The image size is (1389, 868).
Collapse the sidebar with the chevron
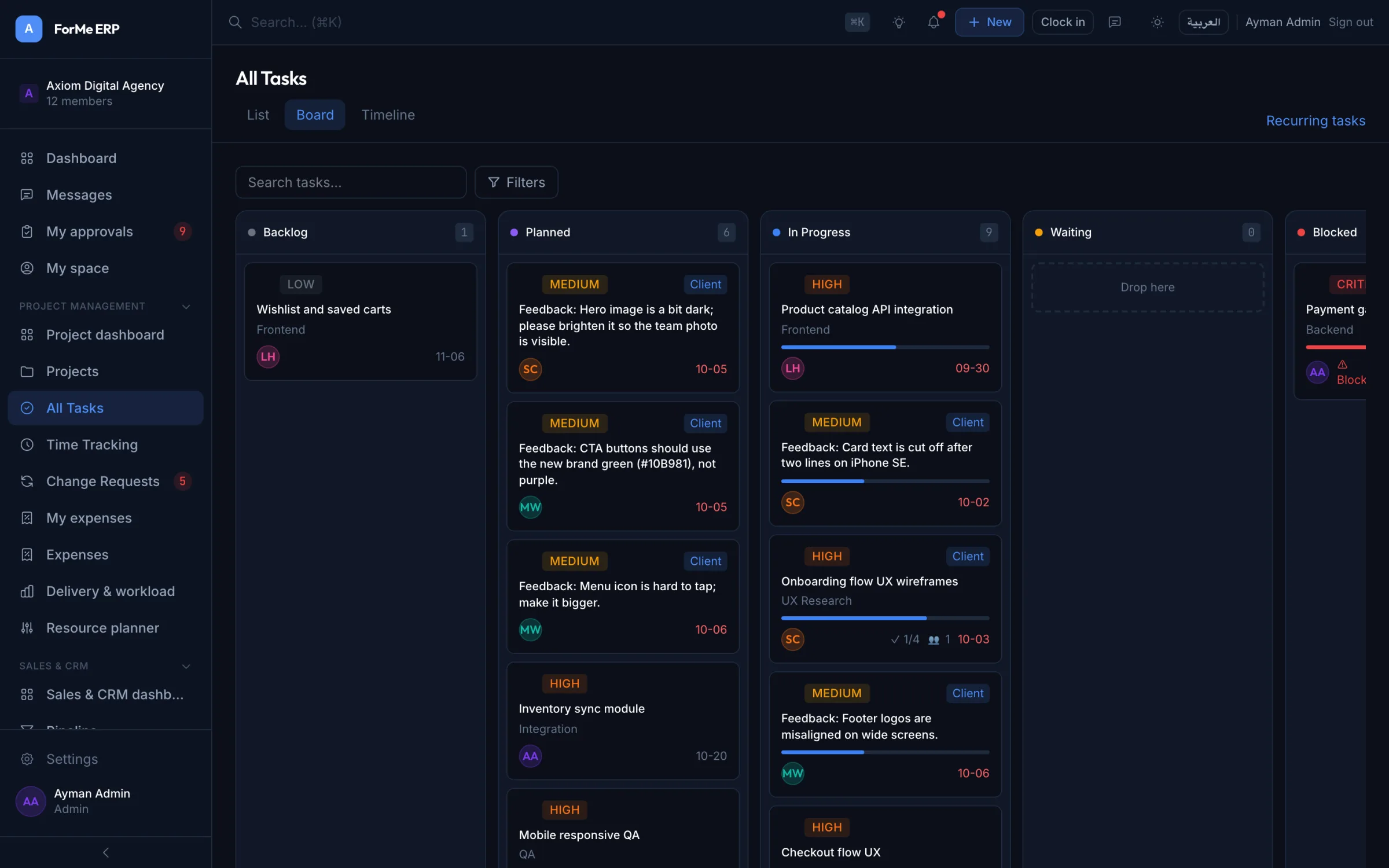105,852
